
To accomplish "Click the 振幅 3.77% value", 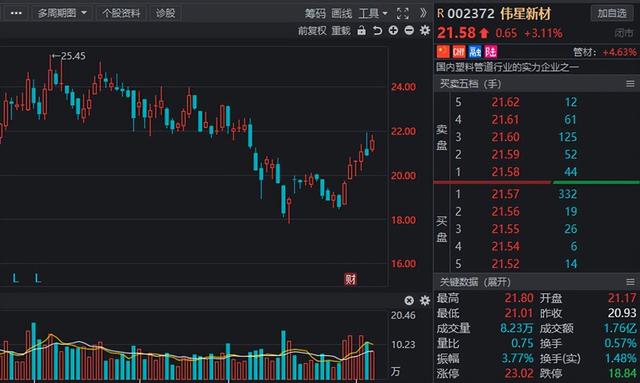I will coord(517,359).
